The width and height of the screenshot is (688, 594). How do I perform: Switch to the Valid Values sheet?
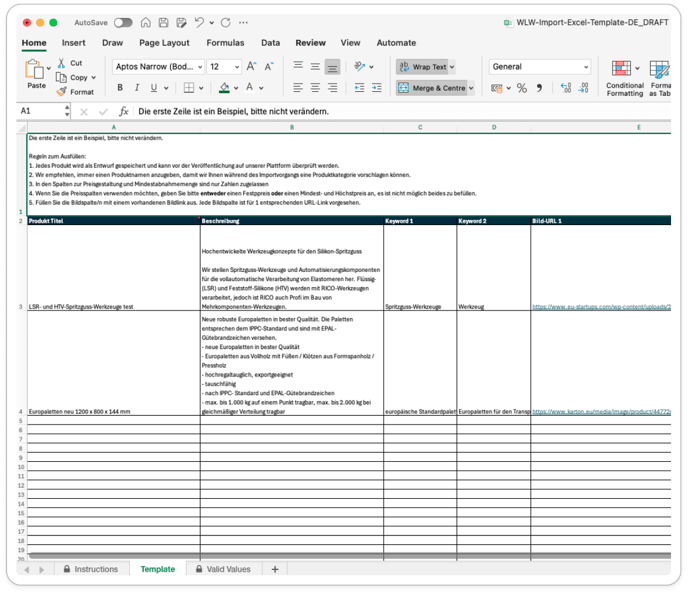223,569
